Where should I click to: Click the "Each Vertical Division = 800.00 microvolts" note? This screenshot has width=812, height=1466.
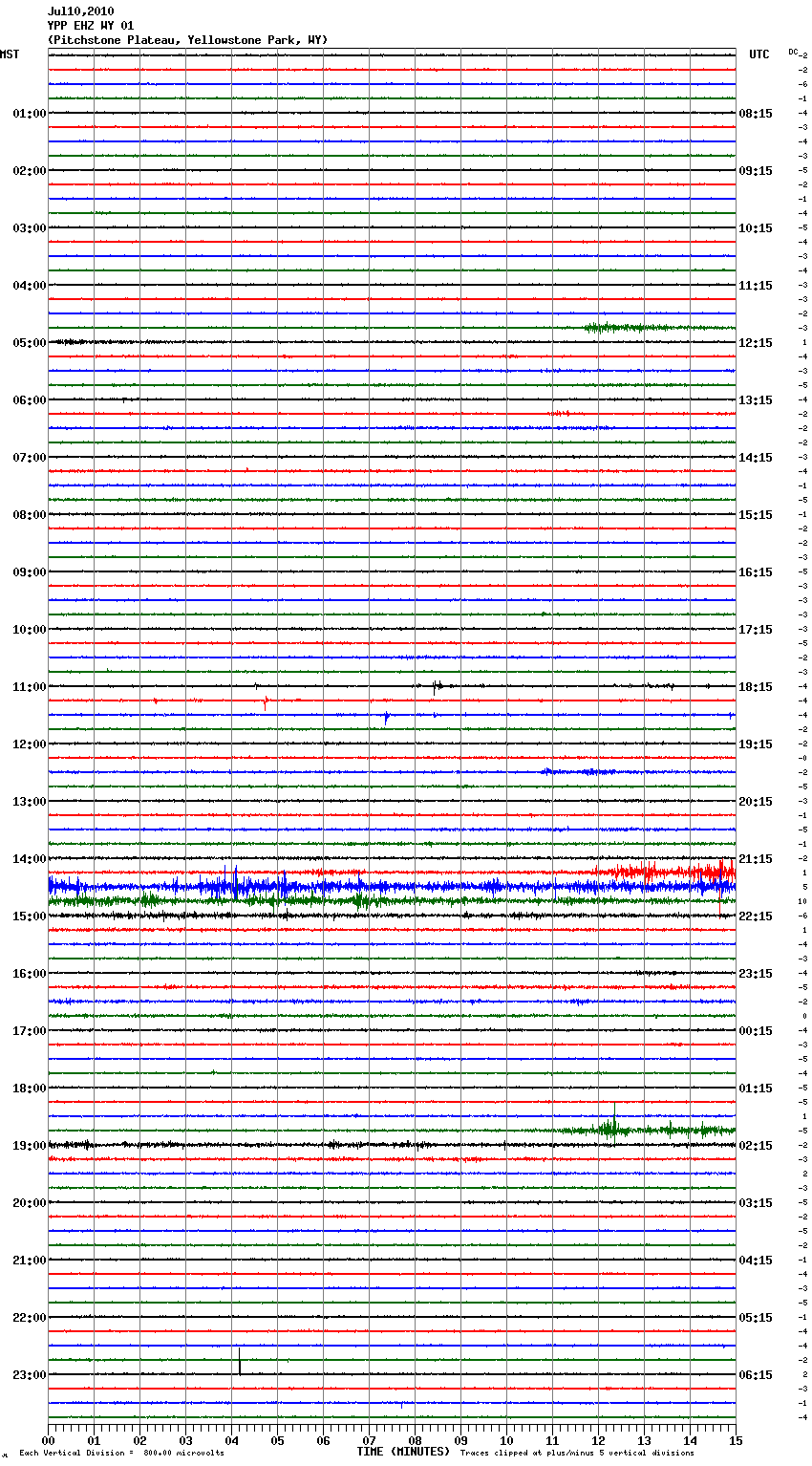point(121,1453)
